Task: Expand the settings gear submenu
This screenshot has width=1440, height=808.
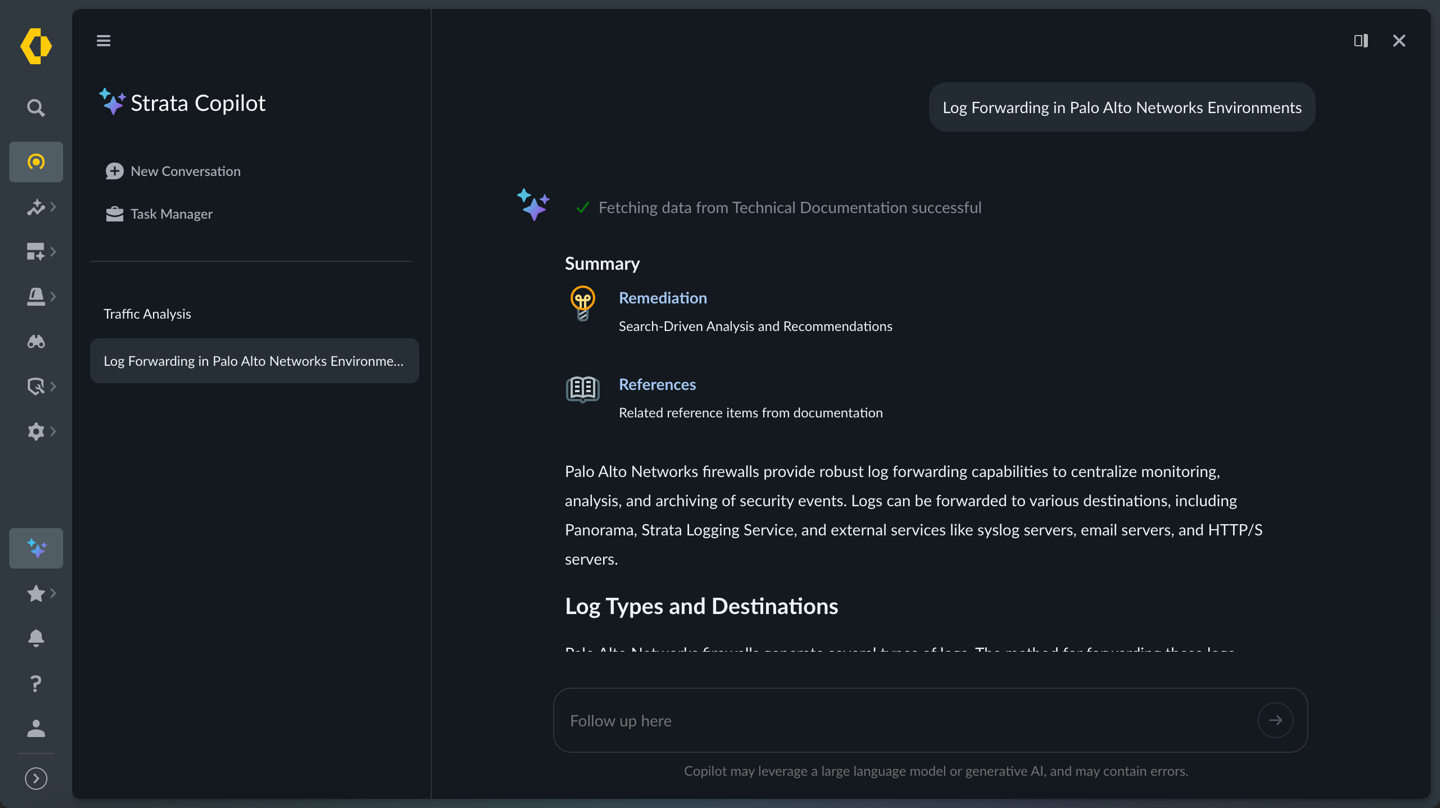Action: (38, 431)
